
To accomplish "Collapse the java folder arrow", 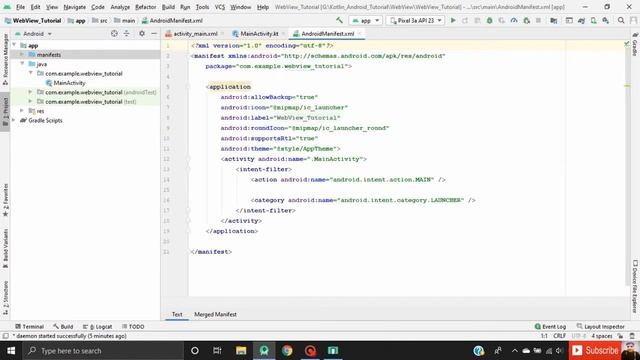I will pyautogui.click(x=22, y=64).
